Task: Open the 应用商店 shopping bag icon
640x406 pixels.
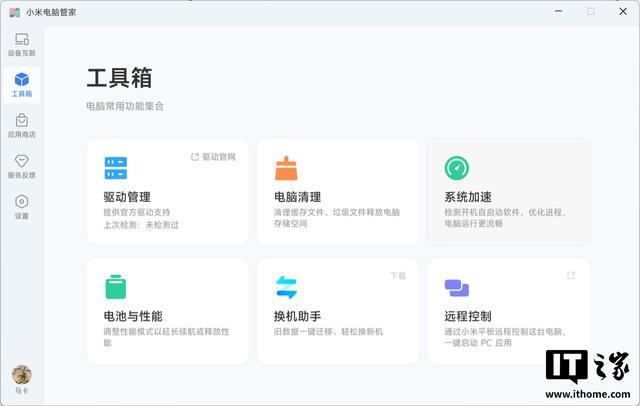Action: pyautogui.click(x=22, y=120)
